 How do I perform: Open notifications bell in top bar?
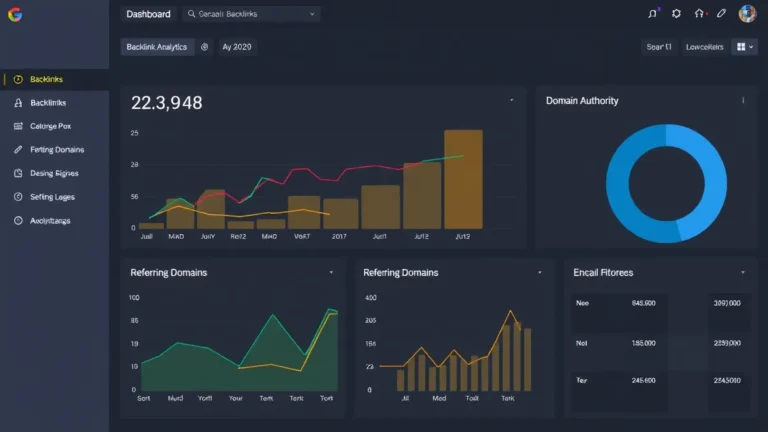pos(654,14)
